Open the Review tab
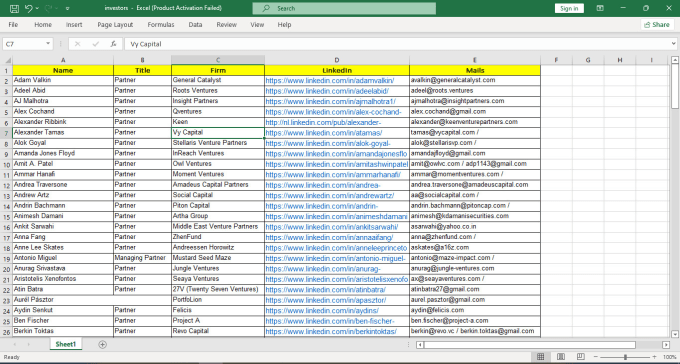 point(227,25)
